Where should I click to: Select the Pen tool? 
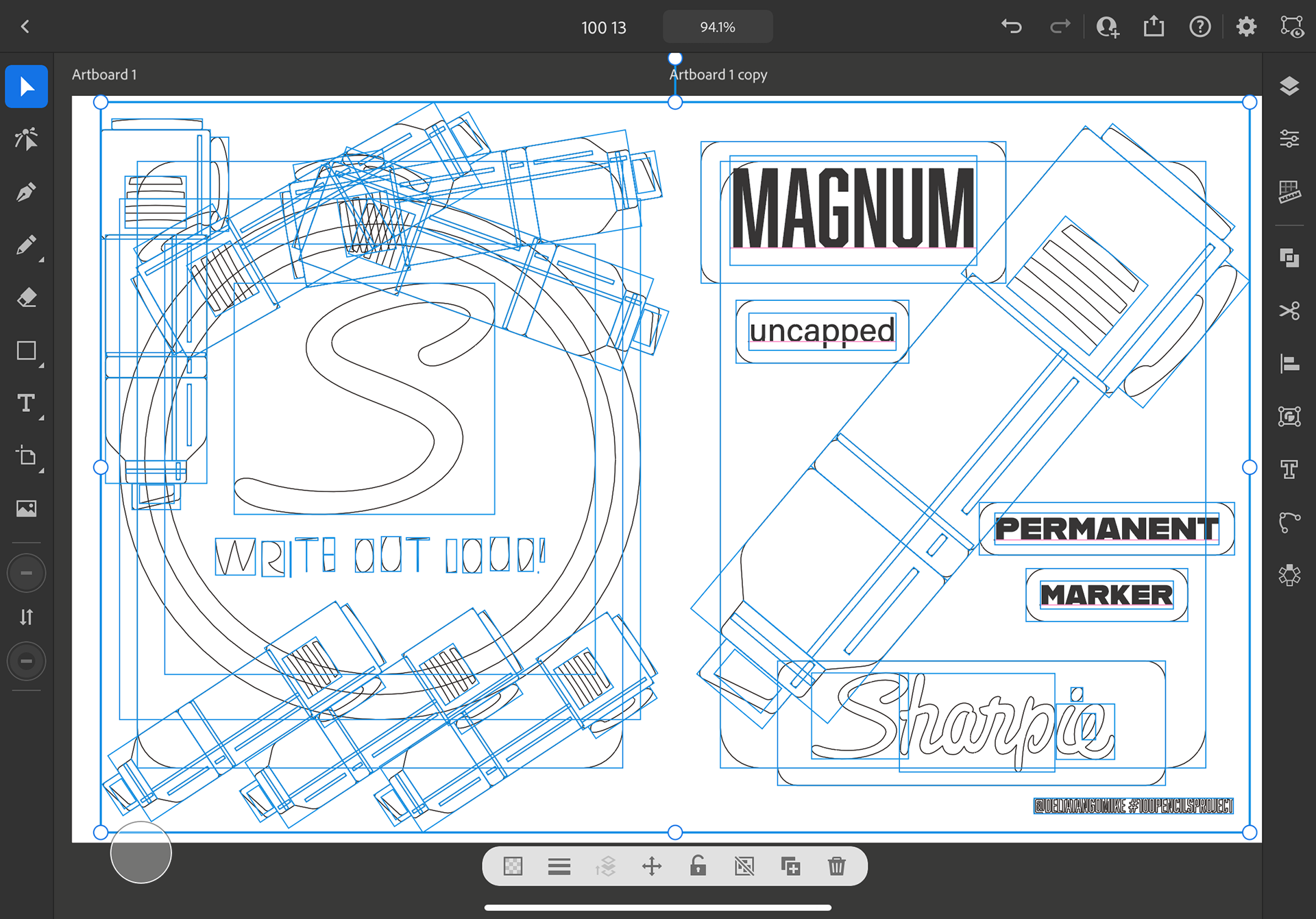pyautogui.click(x=26, y=192)
